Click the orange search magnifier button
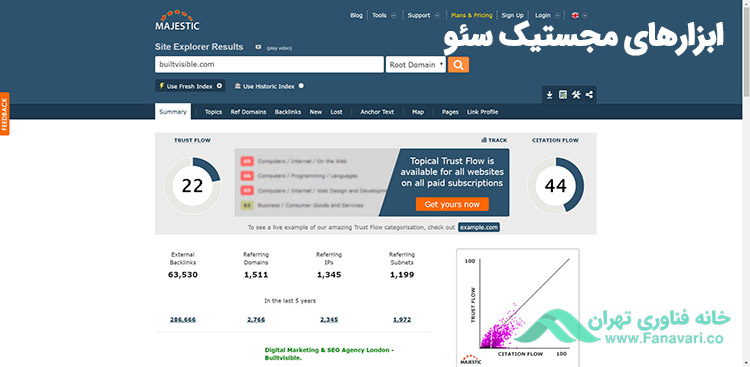Screen dimensions: 750x367 [458, 65]
